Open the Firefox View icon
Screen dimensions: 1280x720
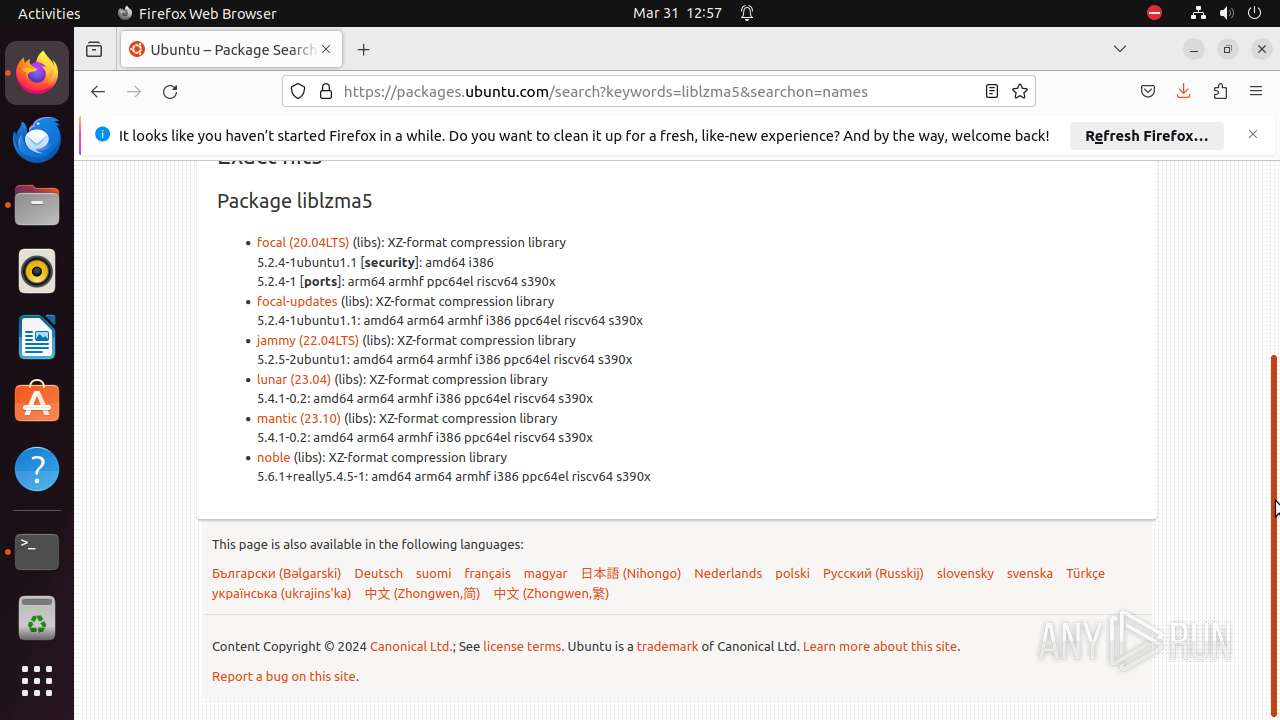coord(94,49)
